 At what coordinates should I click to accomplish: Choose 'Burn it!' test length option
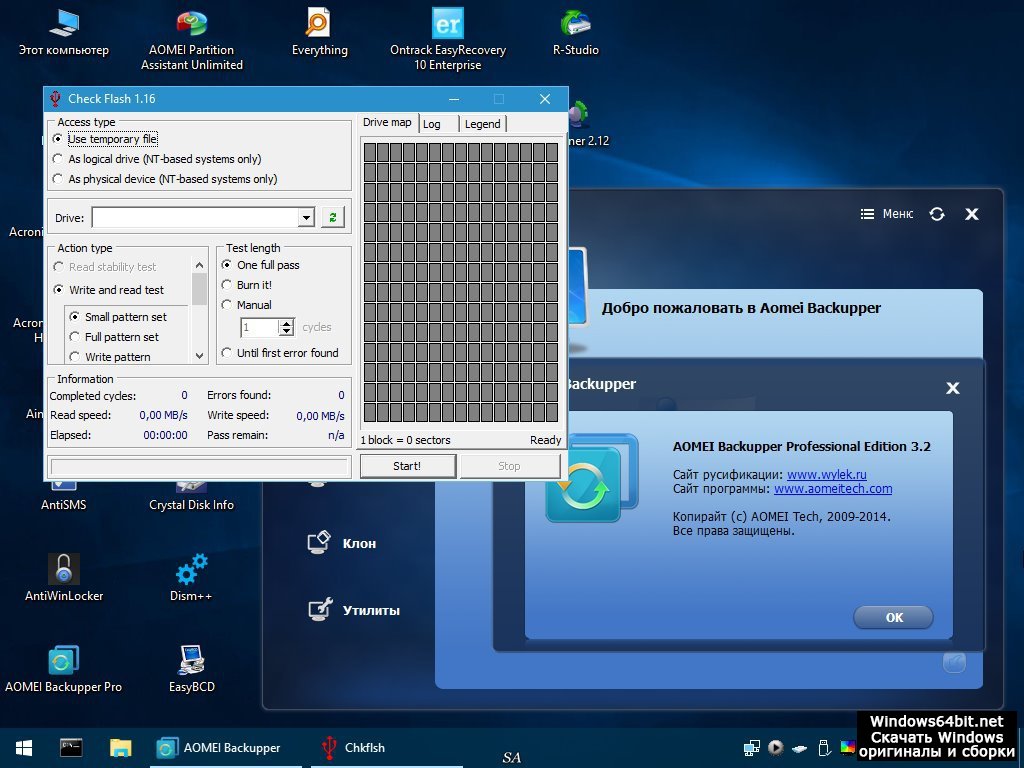pyautogui.click(x=227, y=285)
